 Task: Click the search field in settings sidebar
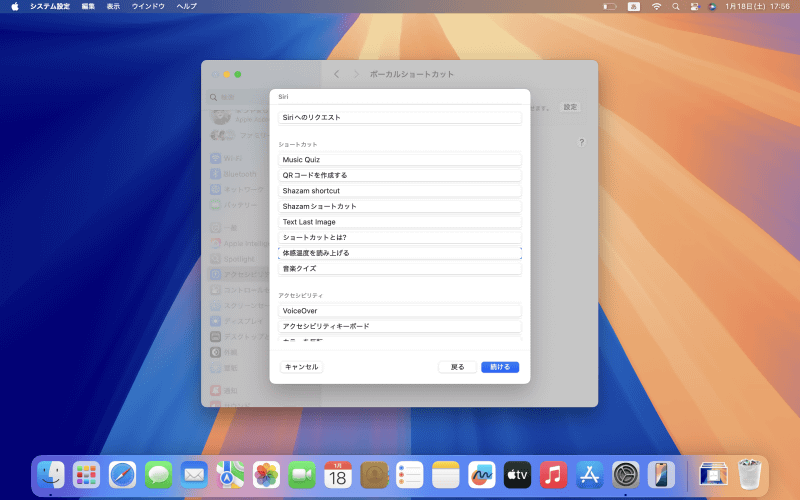pyautogui.click(x=240, y=97)
